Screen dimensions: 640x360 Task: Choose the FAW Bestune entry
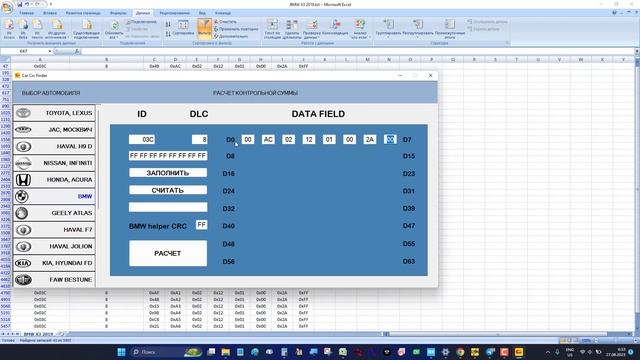pos(54,280)
